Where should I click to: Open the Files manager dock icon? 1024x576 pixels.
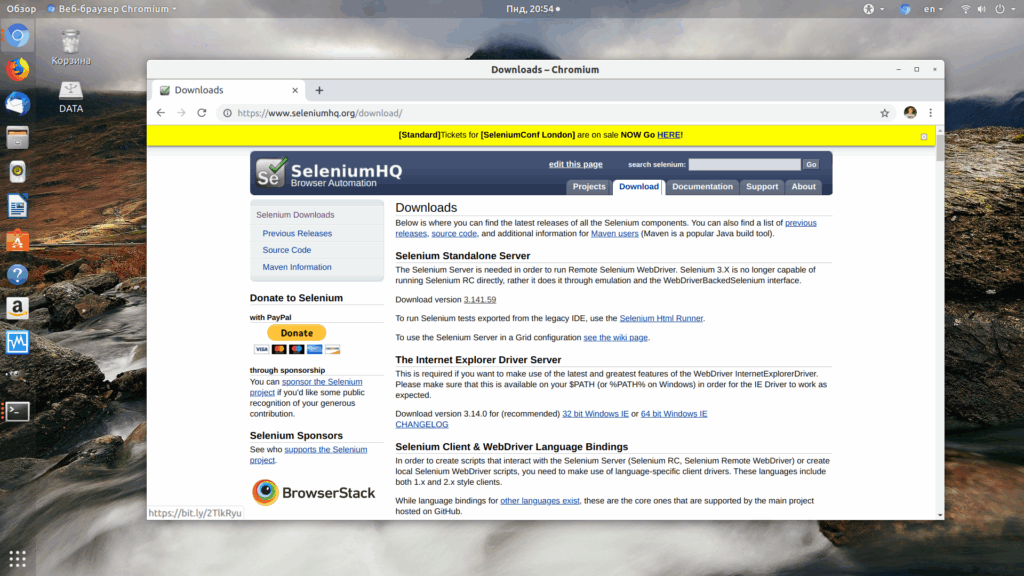[x=18, y=138]
